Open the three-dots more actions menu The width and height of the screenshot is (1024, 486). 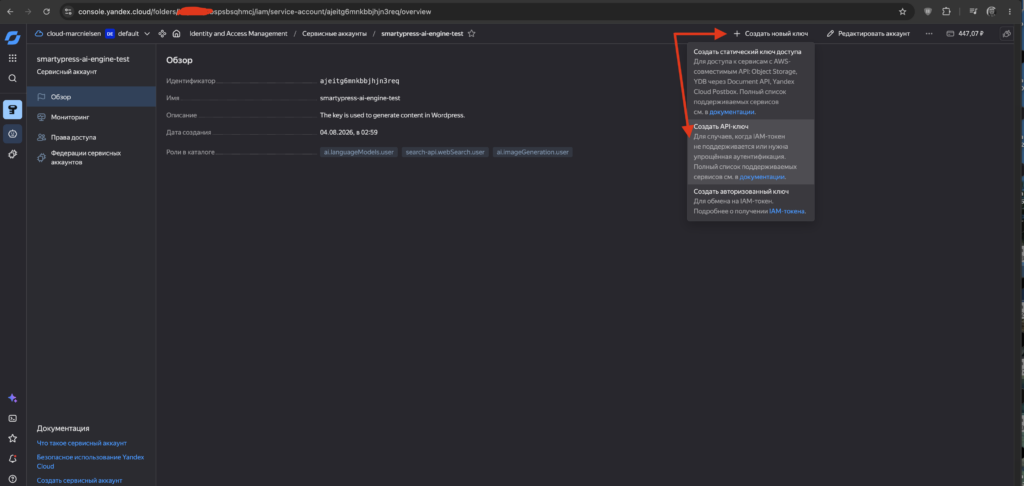(929, 33)
